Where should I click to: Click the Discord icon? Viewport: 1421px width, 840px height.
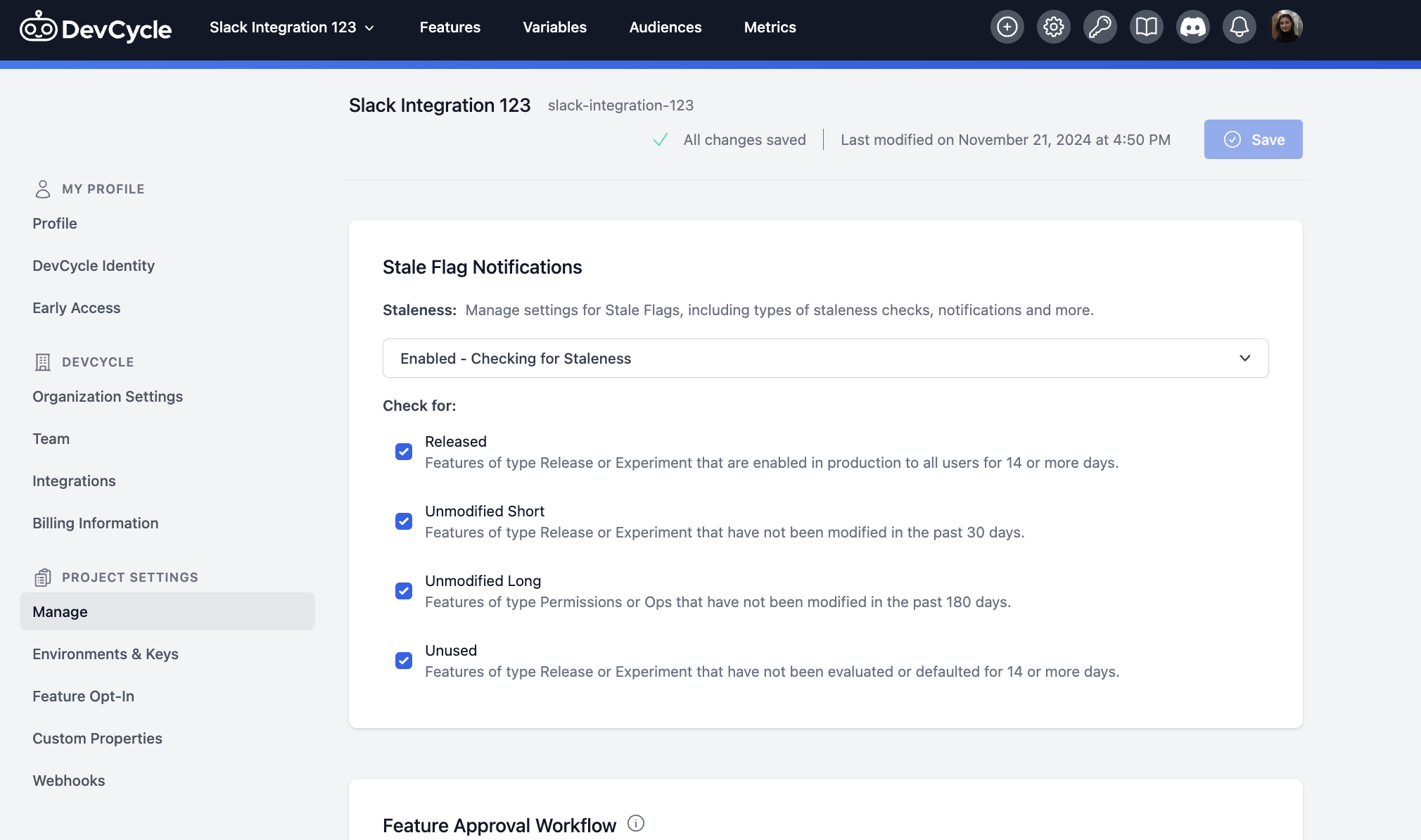coord(1192,26)
